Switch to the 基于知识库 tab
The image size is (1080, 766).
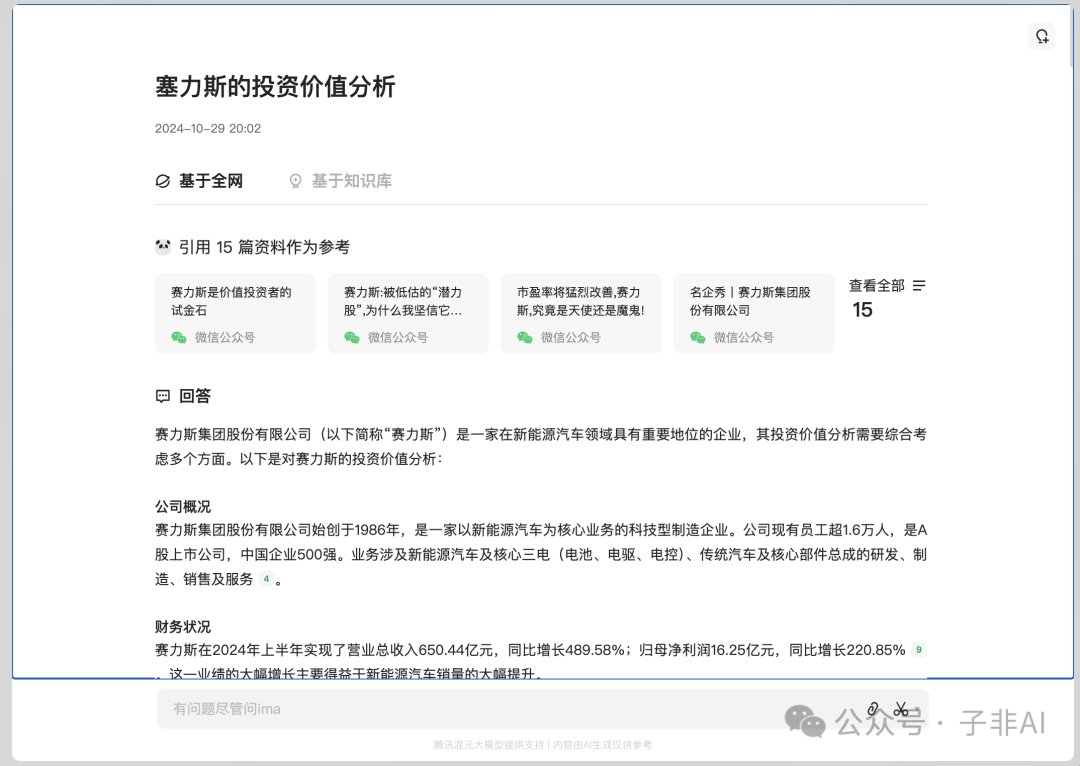[x=340, y=181]
